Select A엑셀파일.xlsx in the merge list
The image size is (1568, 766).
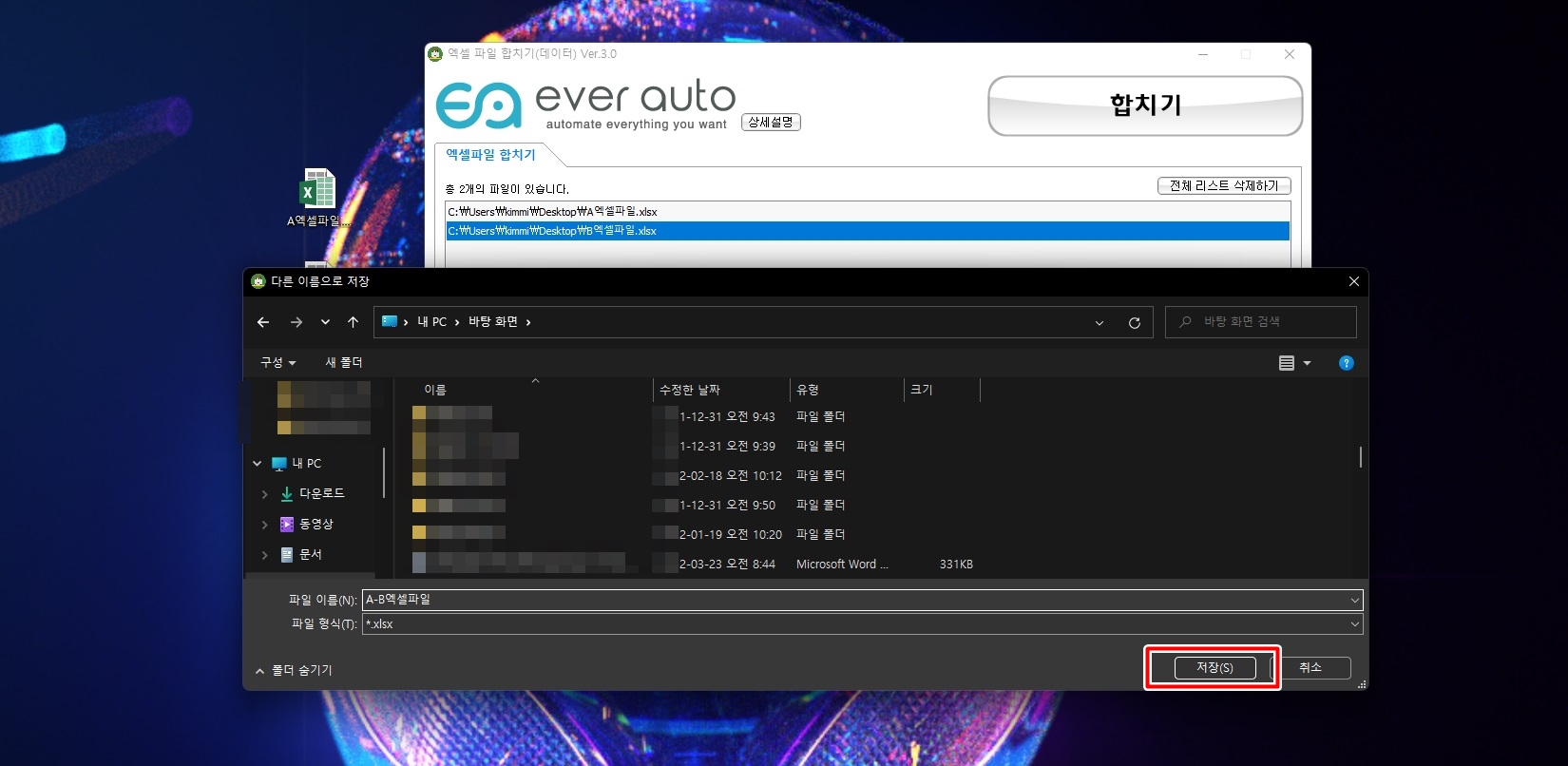click(868, 212)
